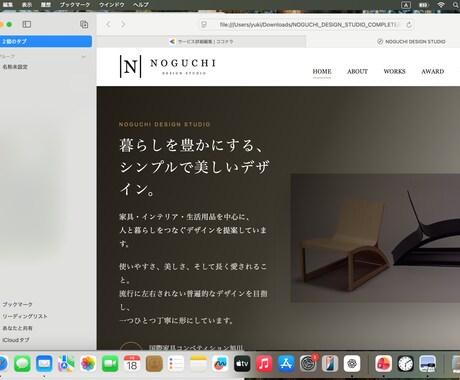Screen dimensions: 460x380
Task: Check battery status in the menu bar
Action: pos(424,5)
